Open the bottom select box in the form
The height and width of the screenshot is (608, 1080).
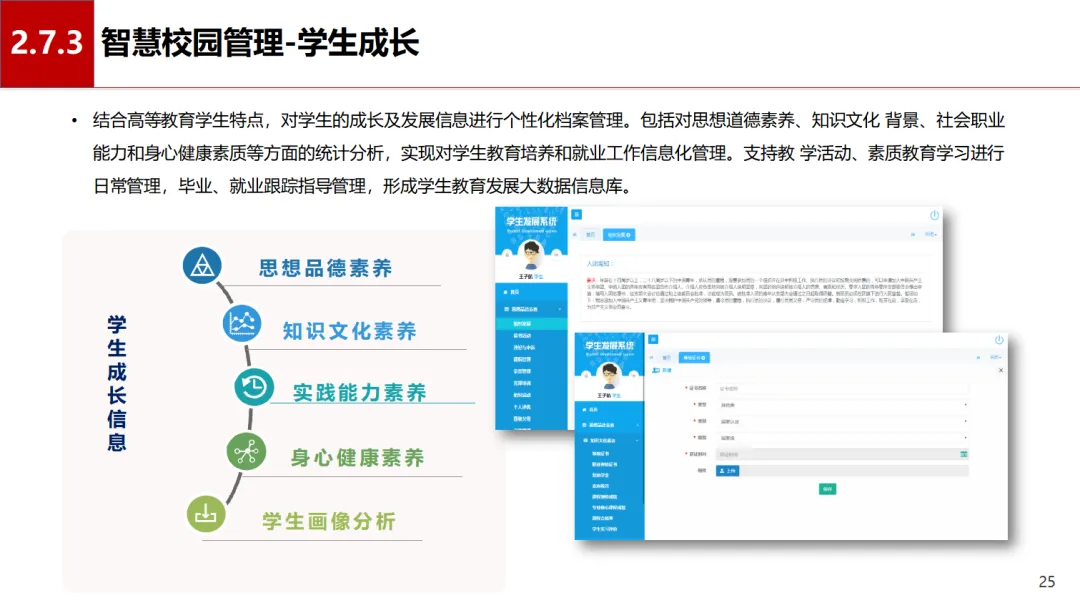click(x=842, y=438)
